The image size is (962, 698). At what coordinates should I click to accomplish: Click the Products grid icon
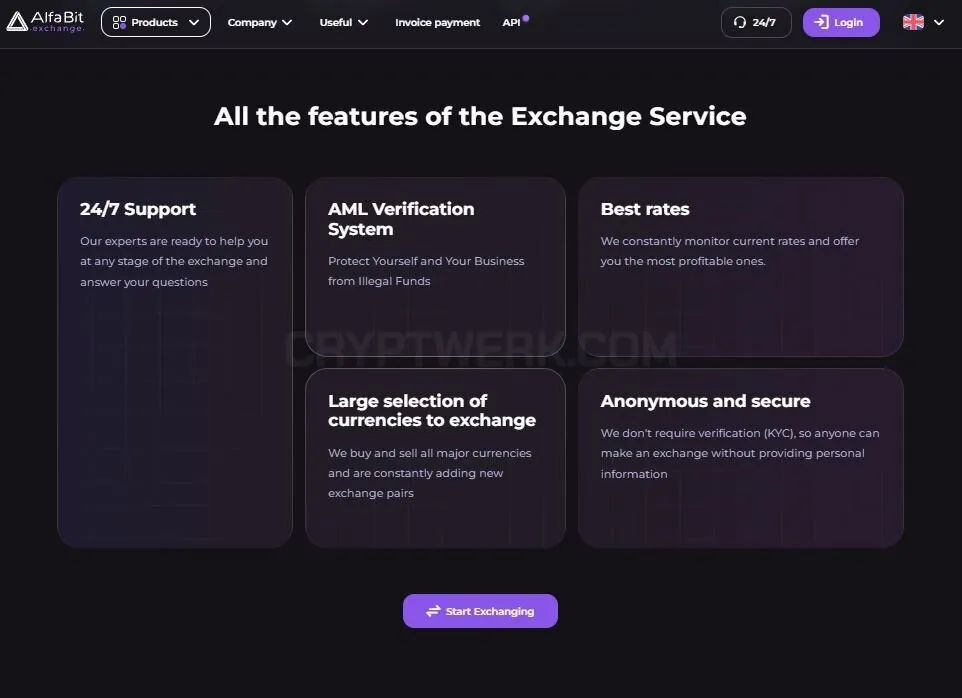pos(119,23)
